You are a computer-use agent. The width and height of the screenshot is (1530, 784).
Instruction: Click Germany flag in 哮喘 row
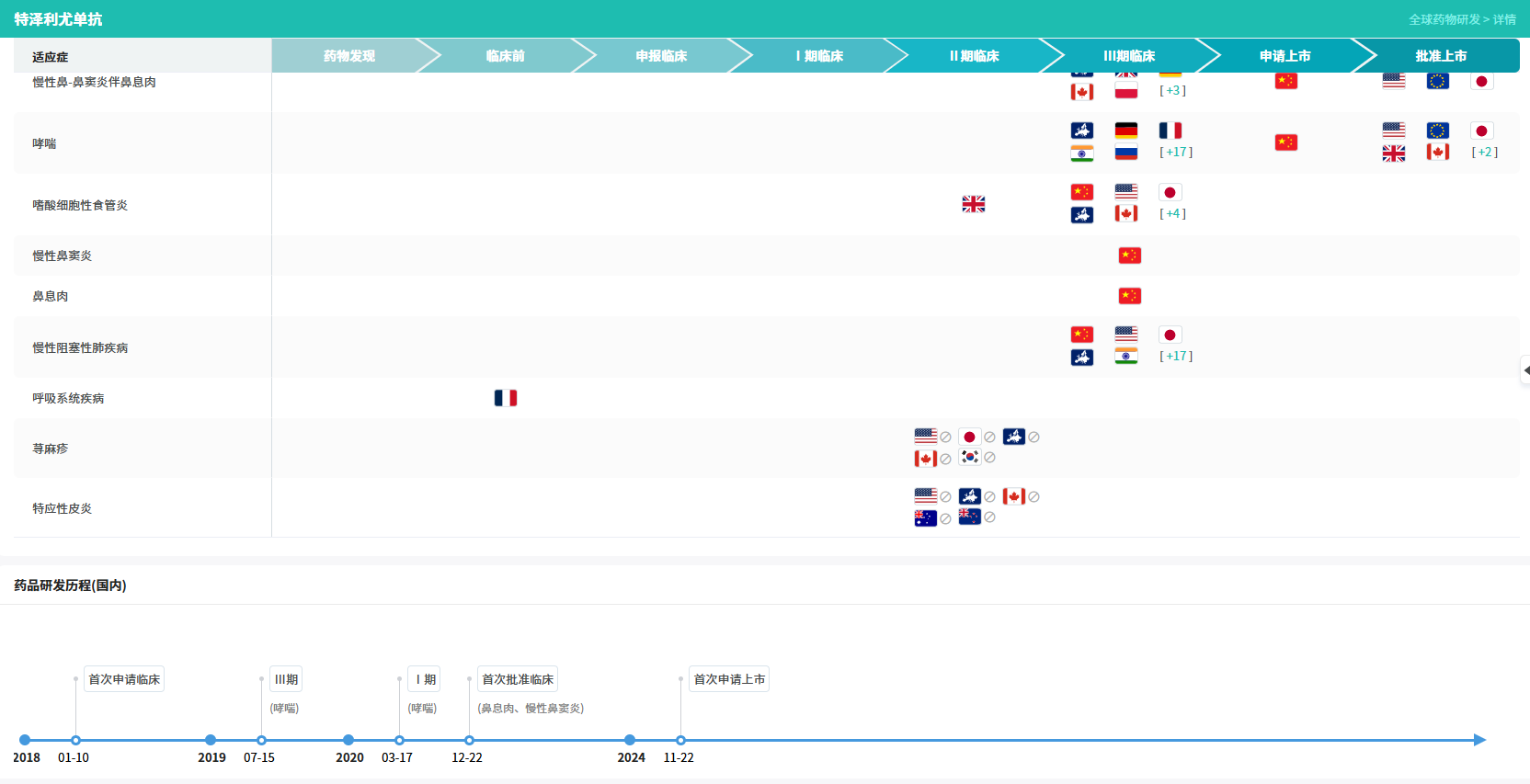coord(1126,131)
